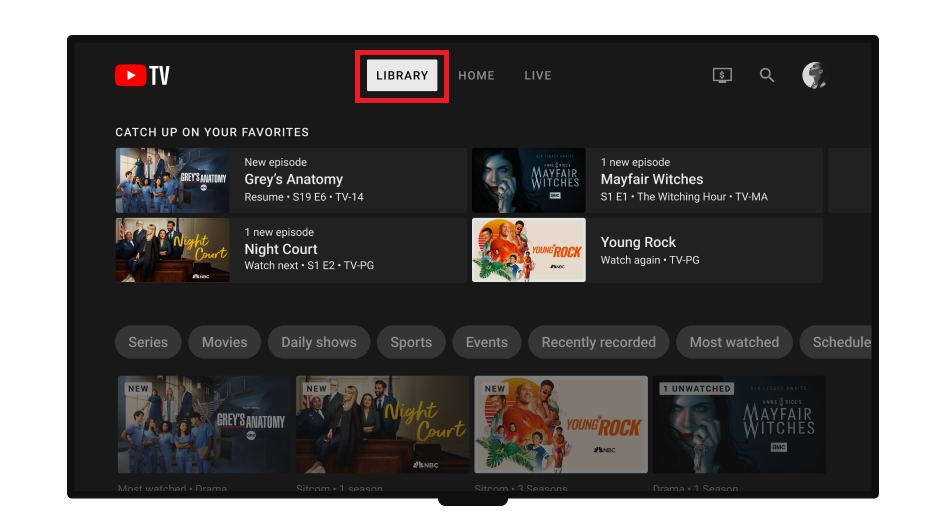Open the purchases screen dollar icon
This screenshot has width=944, height=513.
pyautogui.click(x=722, y=75)
